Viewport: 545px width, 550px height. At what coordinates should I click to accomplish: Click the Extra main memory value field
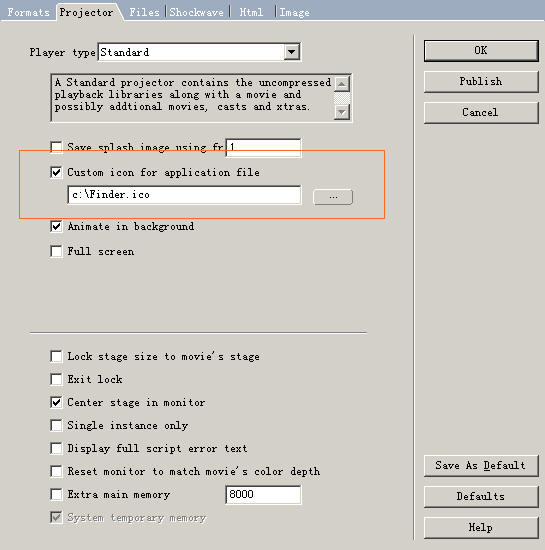tap(263, 495)
